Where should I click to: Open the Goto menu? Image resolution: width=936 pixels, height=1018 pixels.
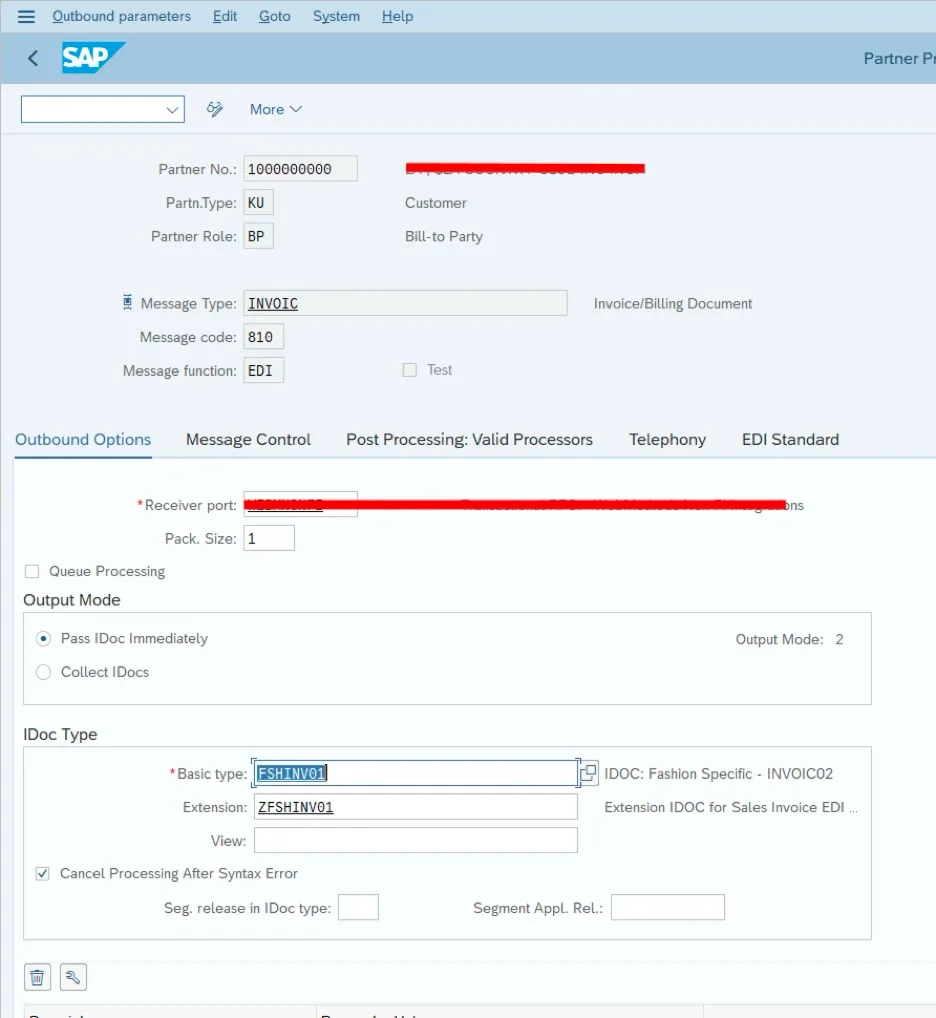[275, 16]
